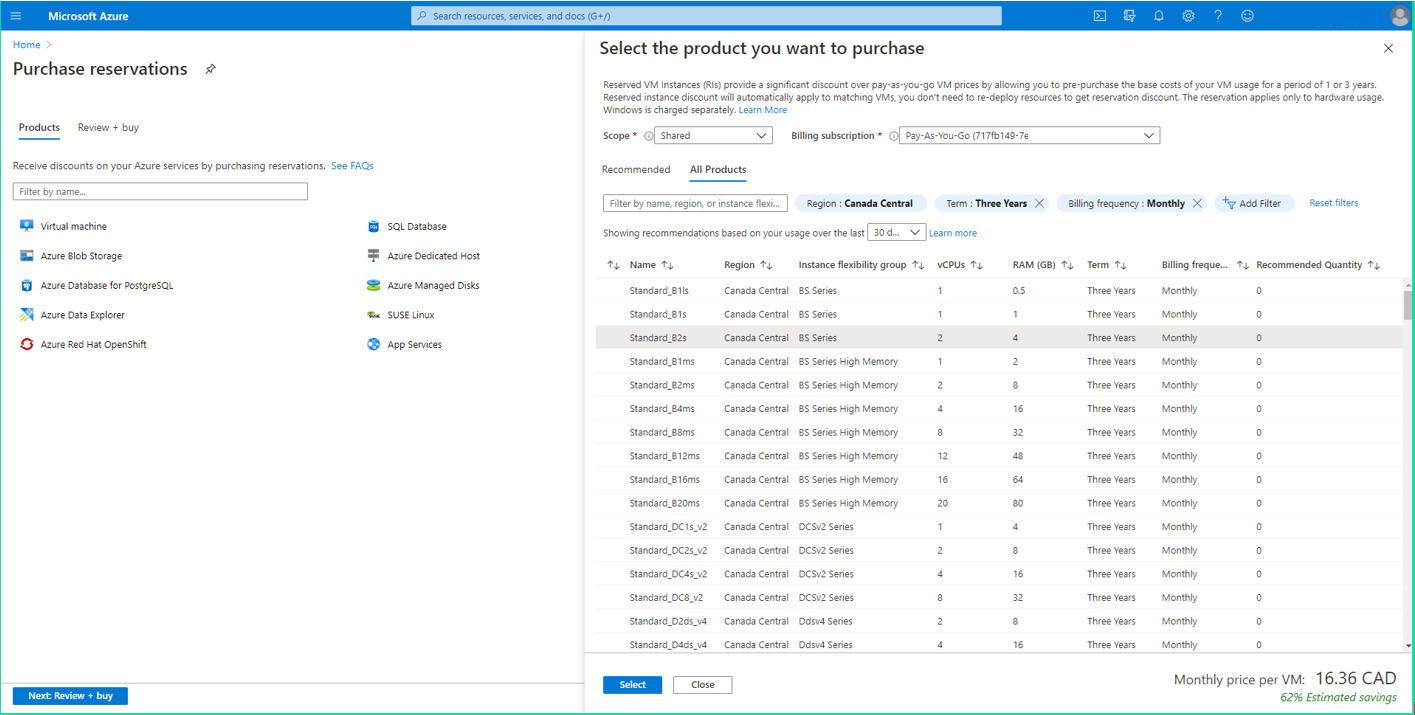
Task: Open the account avatar menu
Action: [1399, 16]
